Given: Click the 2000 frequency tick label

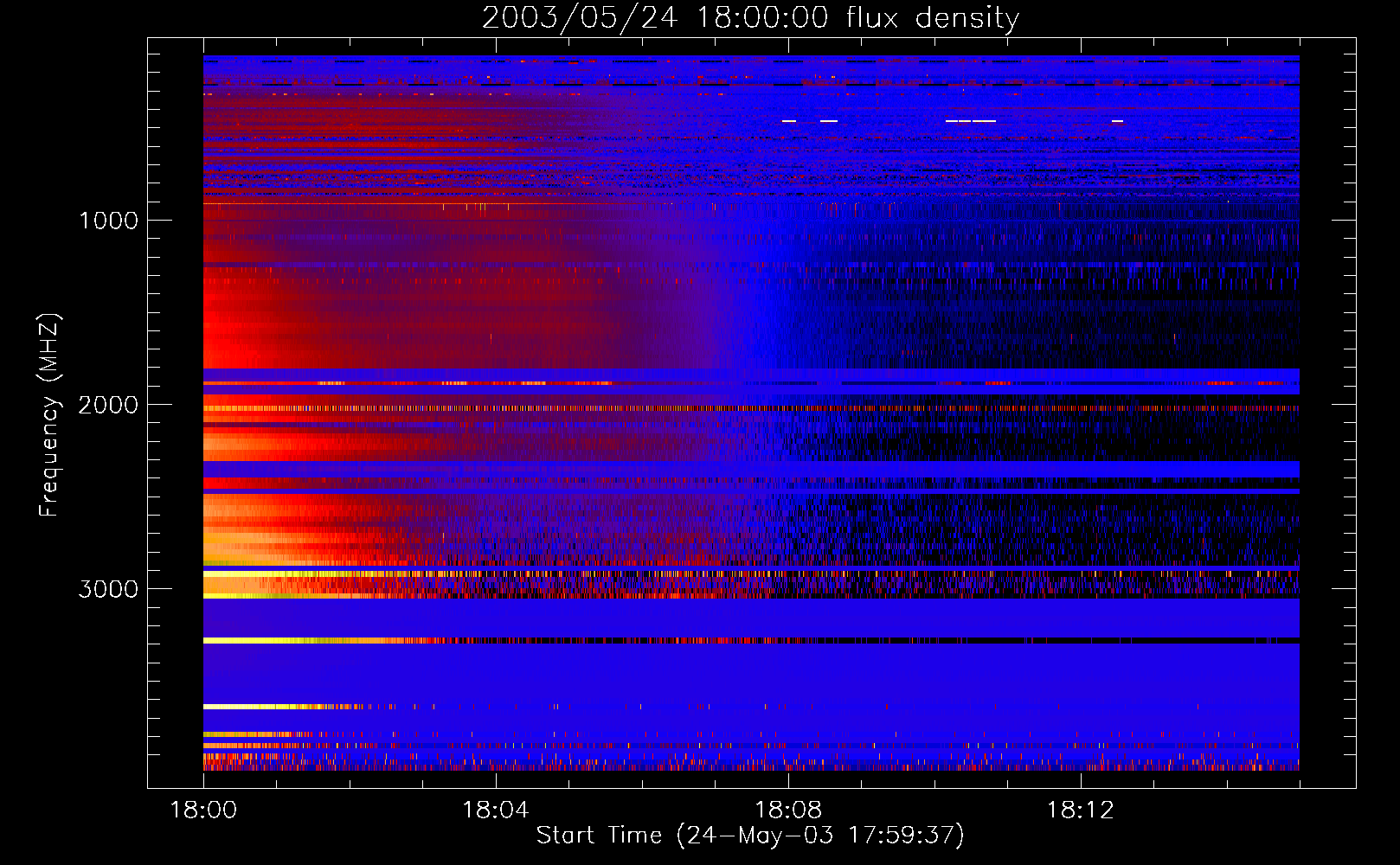Looking at the screenshot, I should coord(109,405).
